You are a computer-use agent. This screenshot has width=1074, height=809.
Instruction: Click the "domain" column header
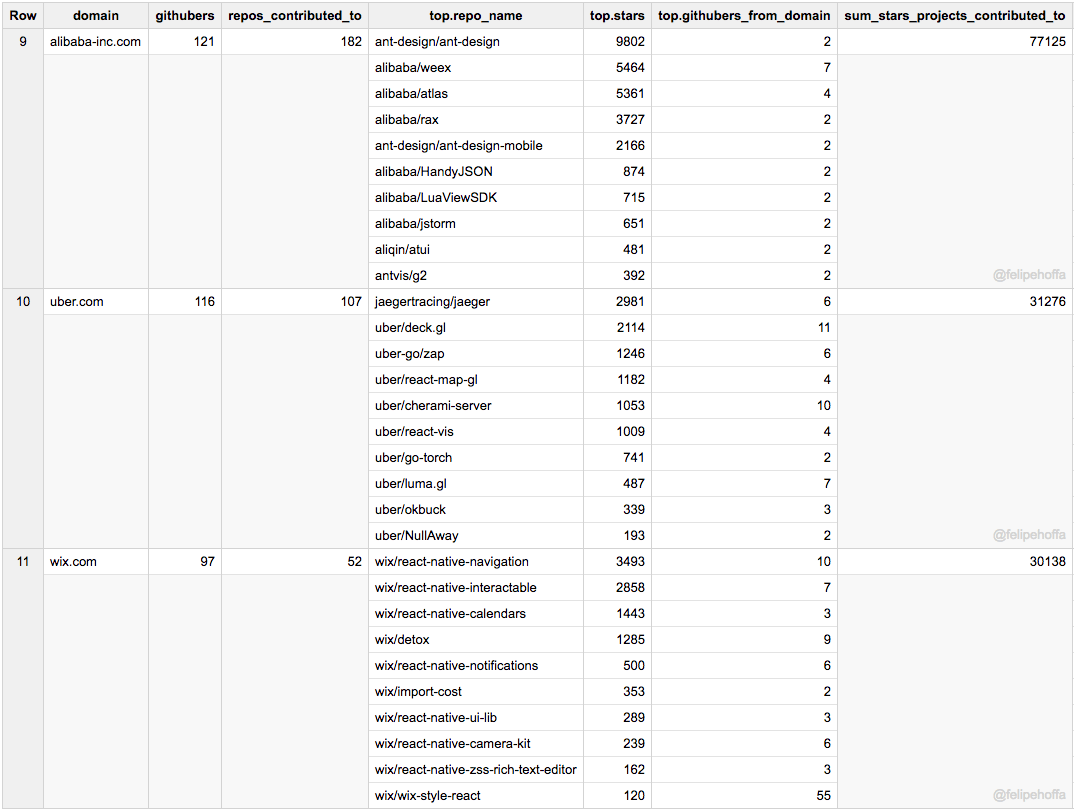(x=96, y=16)
